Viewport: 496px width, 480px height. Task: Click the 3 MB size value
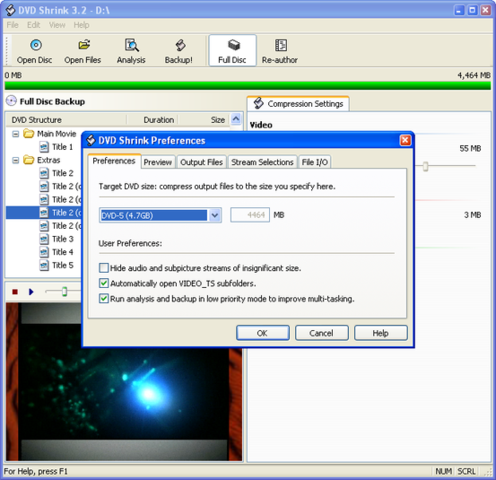click(472, 215)
